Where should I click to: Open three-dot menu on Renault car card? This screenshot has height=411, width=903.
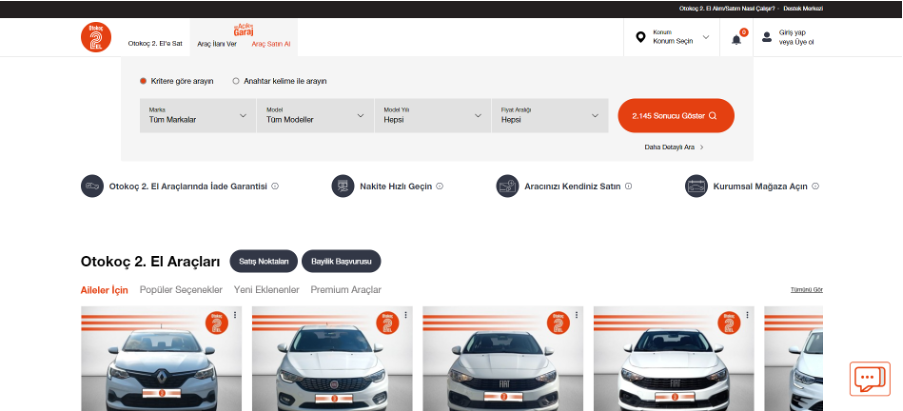[x=236, y=315]
